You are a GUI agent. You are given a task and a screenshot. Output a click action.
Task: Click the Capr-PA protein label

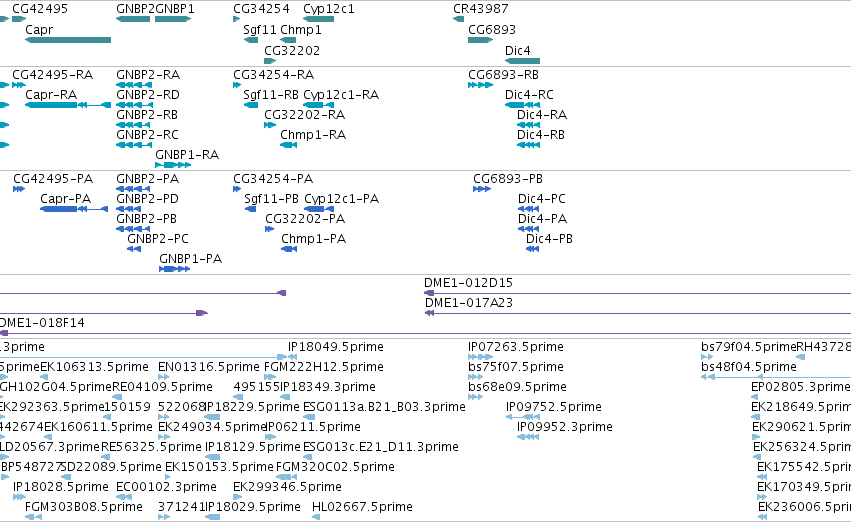pos(66,199)
